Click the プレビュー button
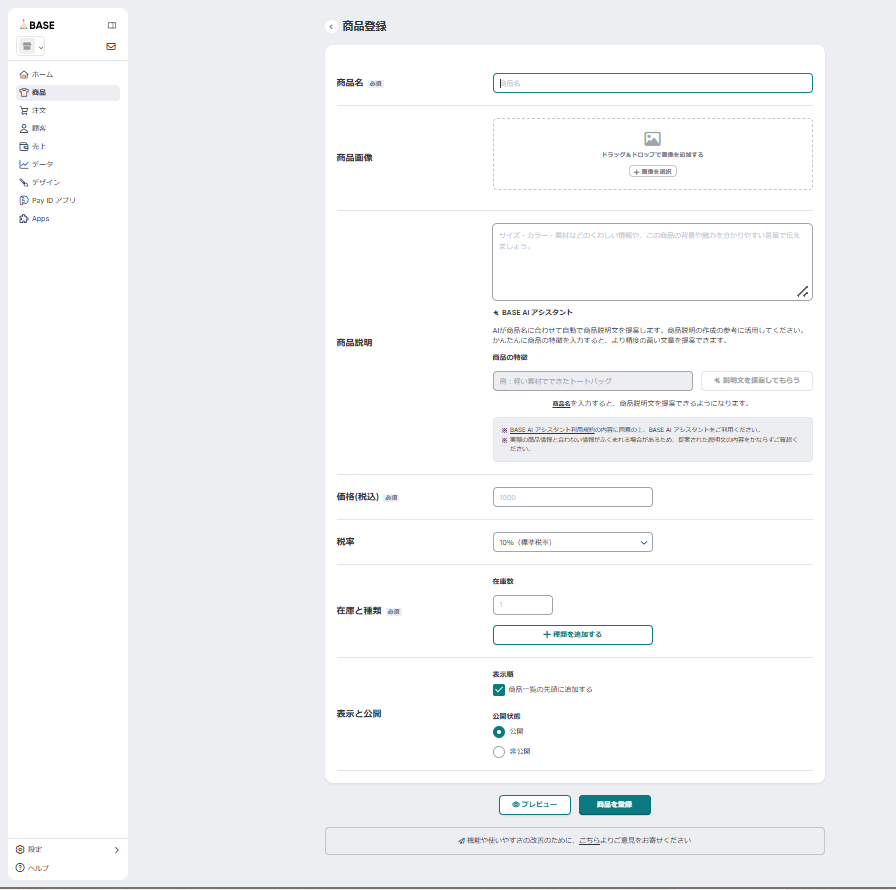This screenshot has height=890, width=896. click(535, 805)
